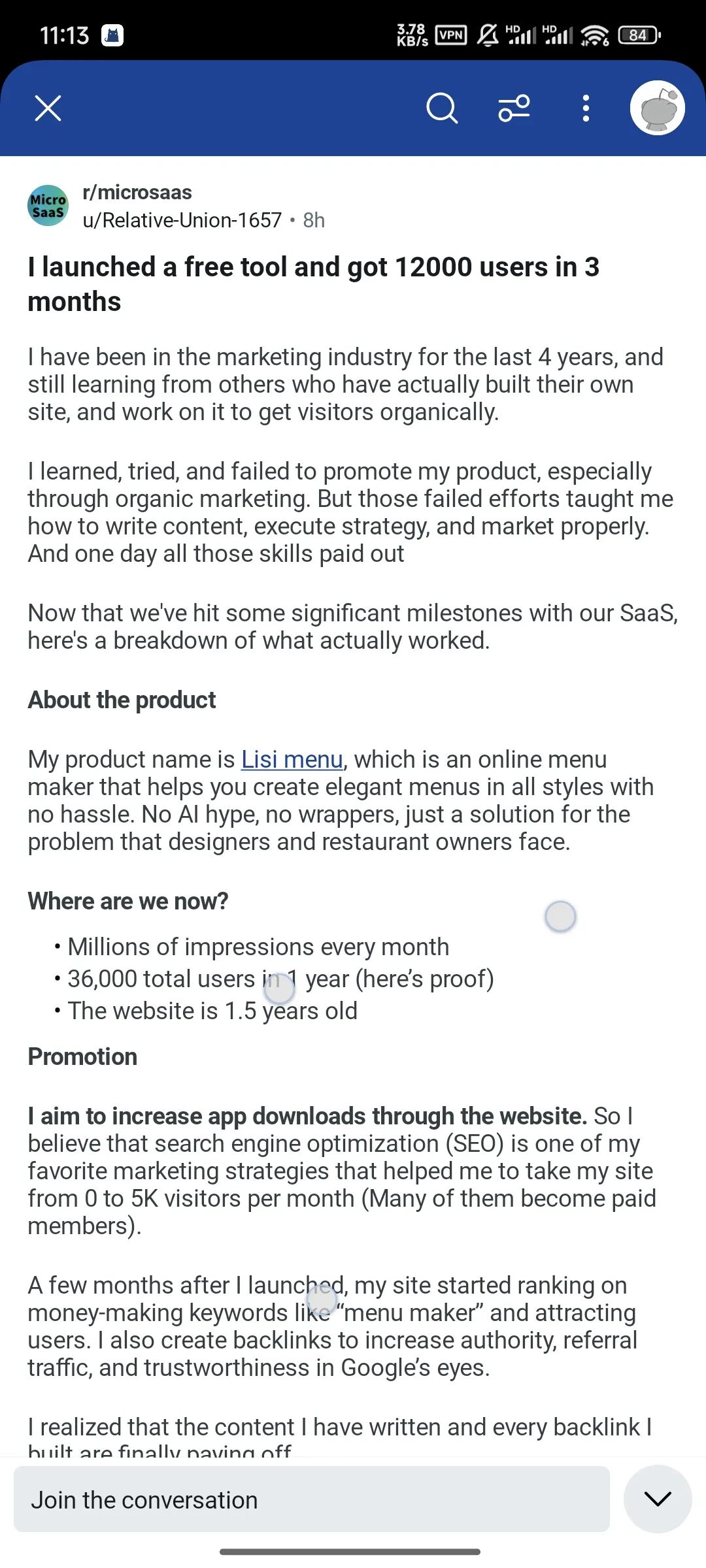The width and height of the screenshot is (706, 1568).
Task: Expand the chevron down button
Action: [x=658, y=1499]
